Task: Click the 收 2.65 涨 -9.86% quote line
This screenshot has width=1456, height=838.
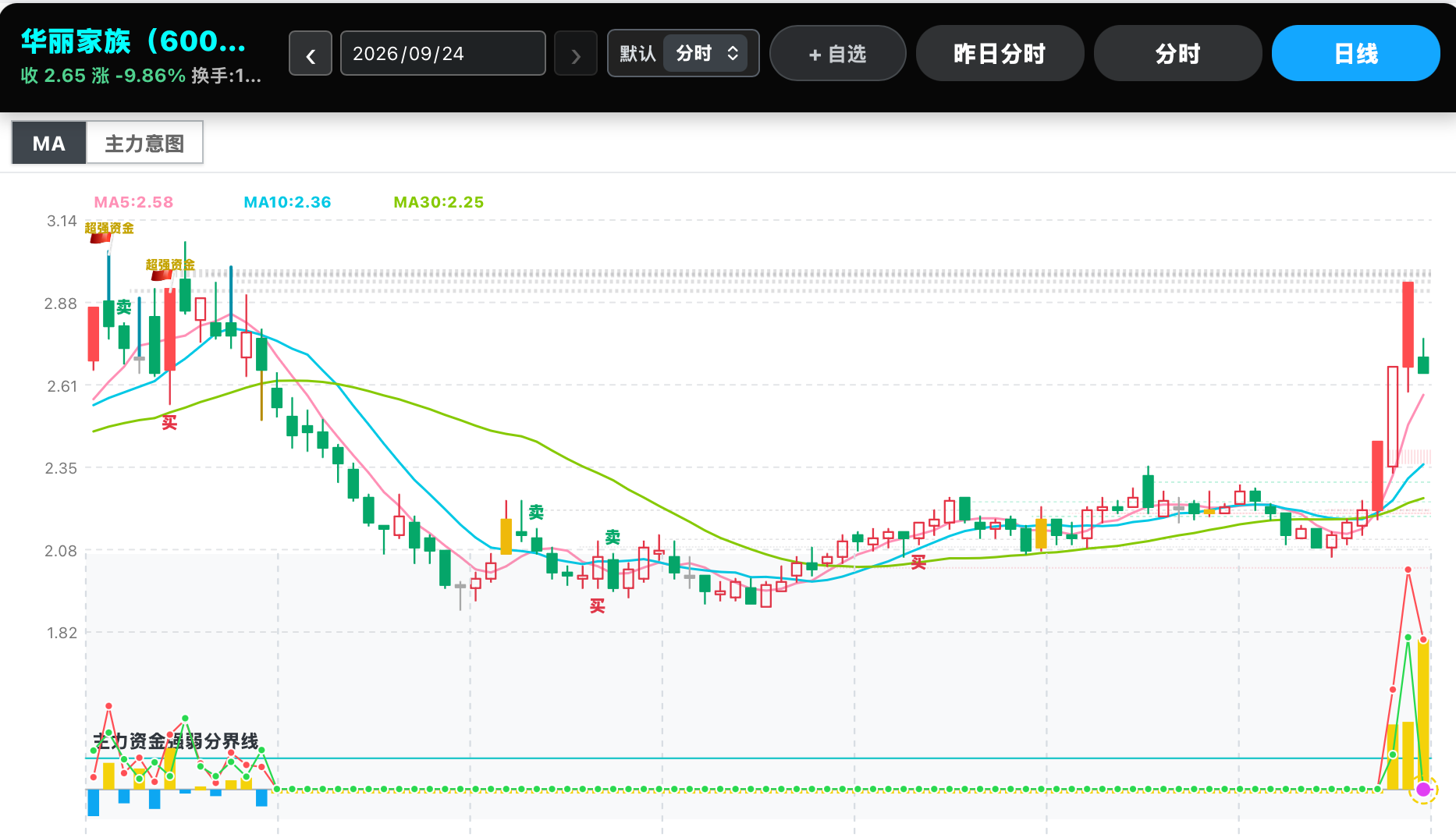Action: 103,76
